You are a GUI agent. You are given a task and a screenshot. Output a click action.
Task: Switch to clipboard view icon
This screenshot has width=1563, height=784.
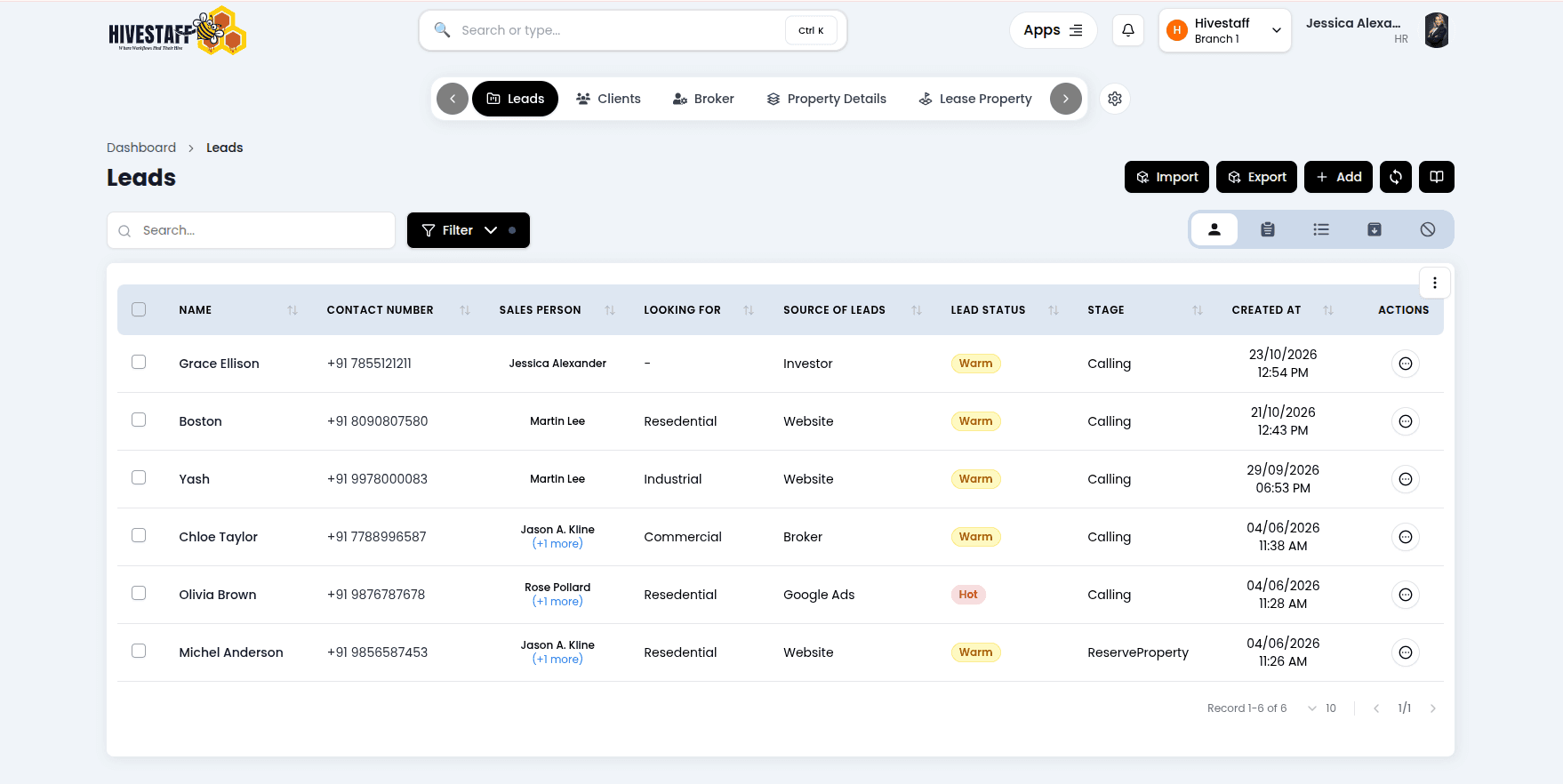point(1268,229)
